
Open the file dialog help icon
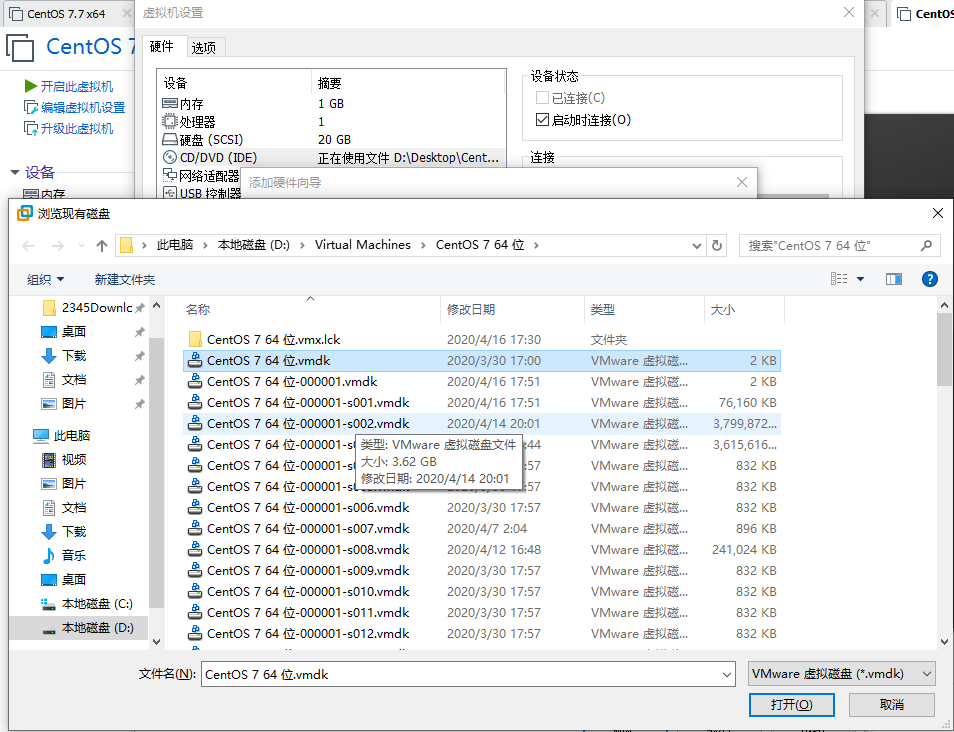click(929, 279)
